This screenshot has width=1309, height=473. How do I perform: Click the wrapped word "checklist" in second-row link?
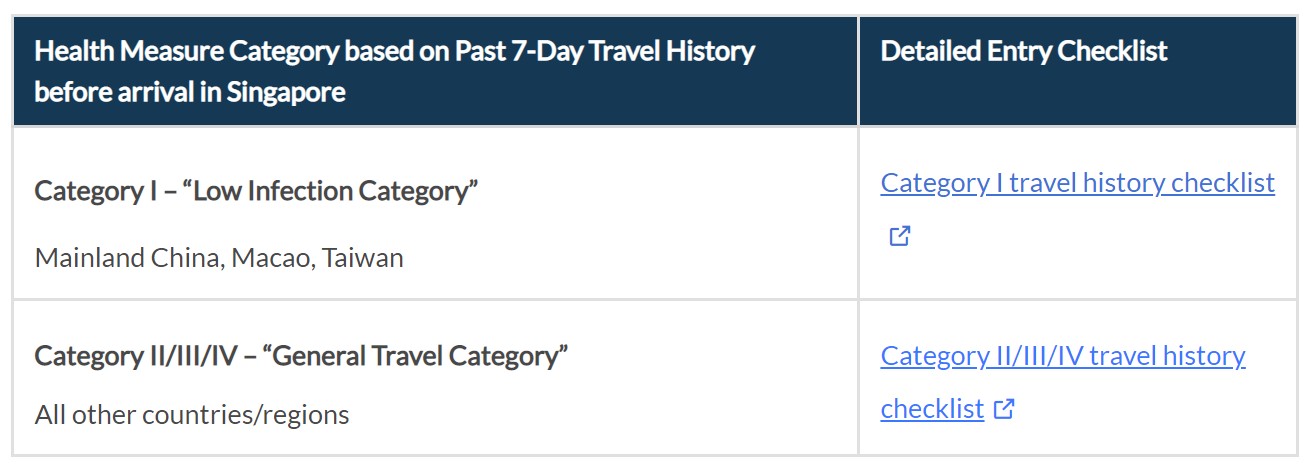click(932, 409)
